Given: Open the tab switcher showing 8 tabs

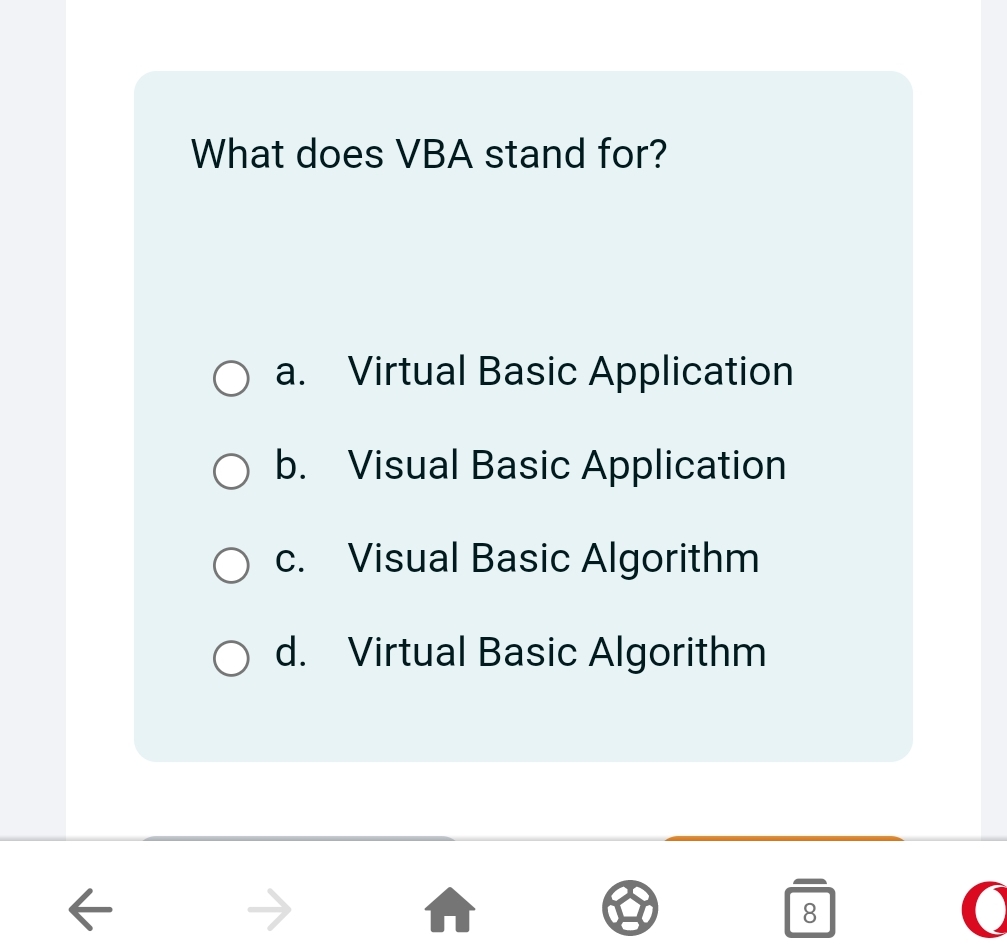Looking at the screenshot, I should tap(809, 908).
